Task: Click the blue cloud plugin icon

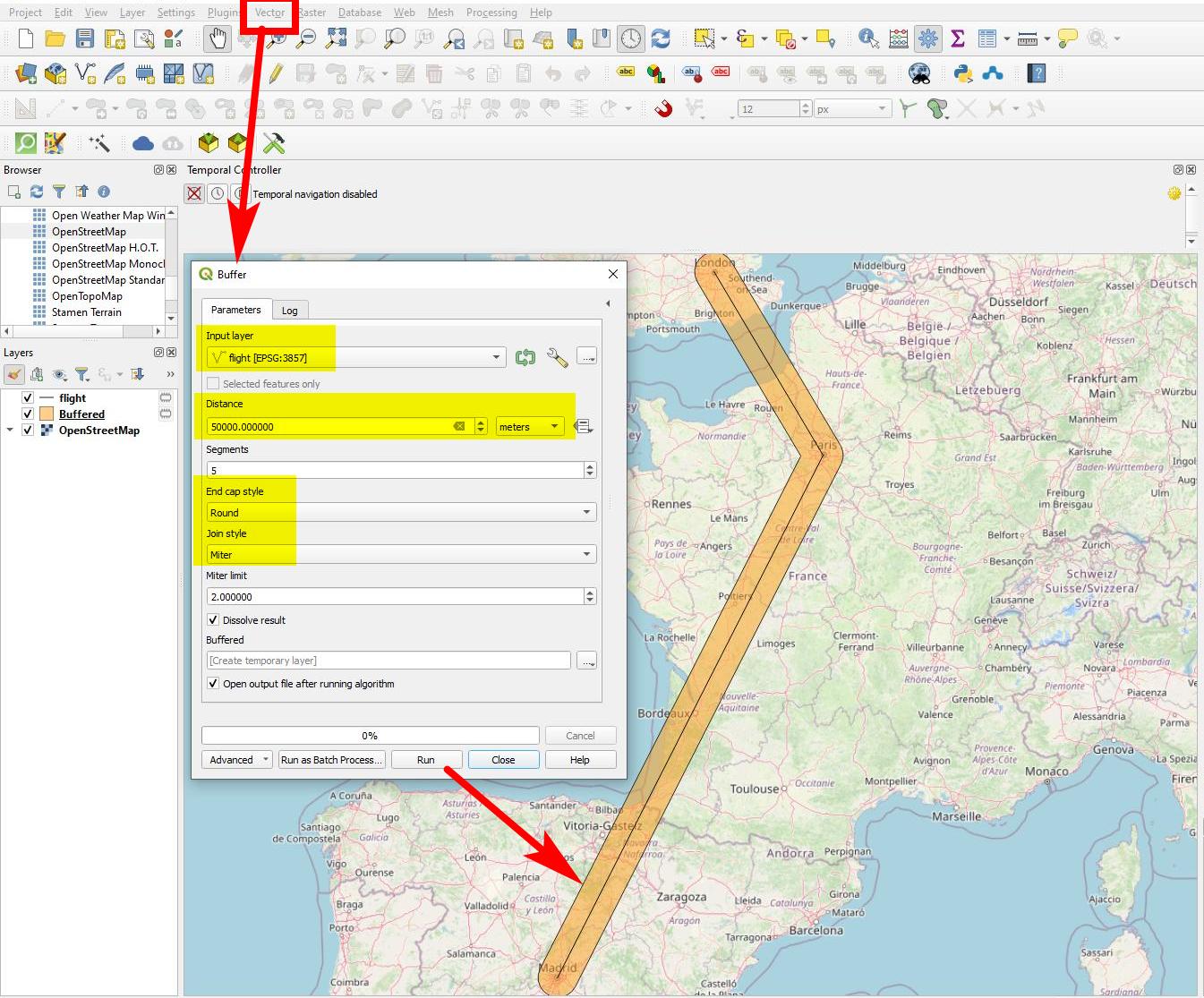Action: point(143,143)
